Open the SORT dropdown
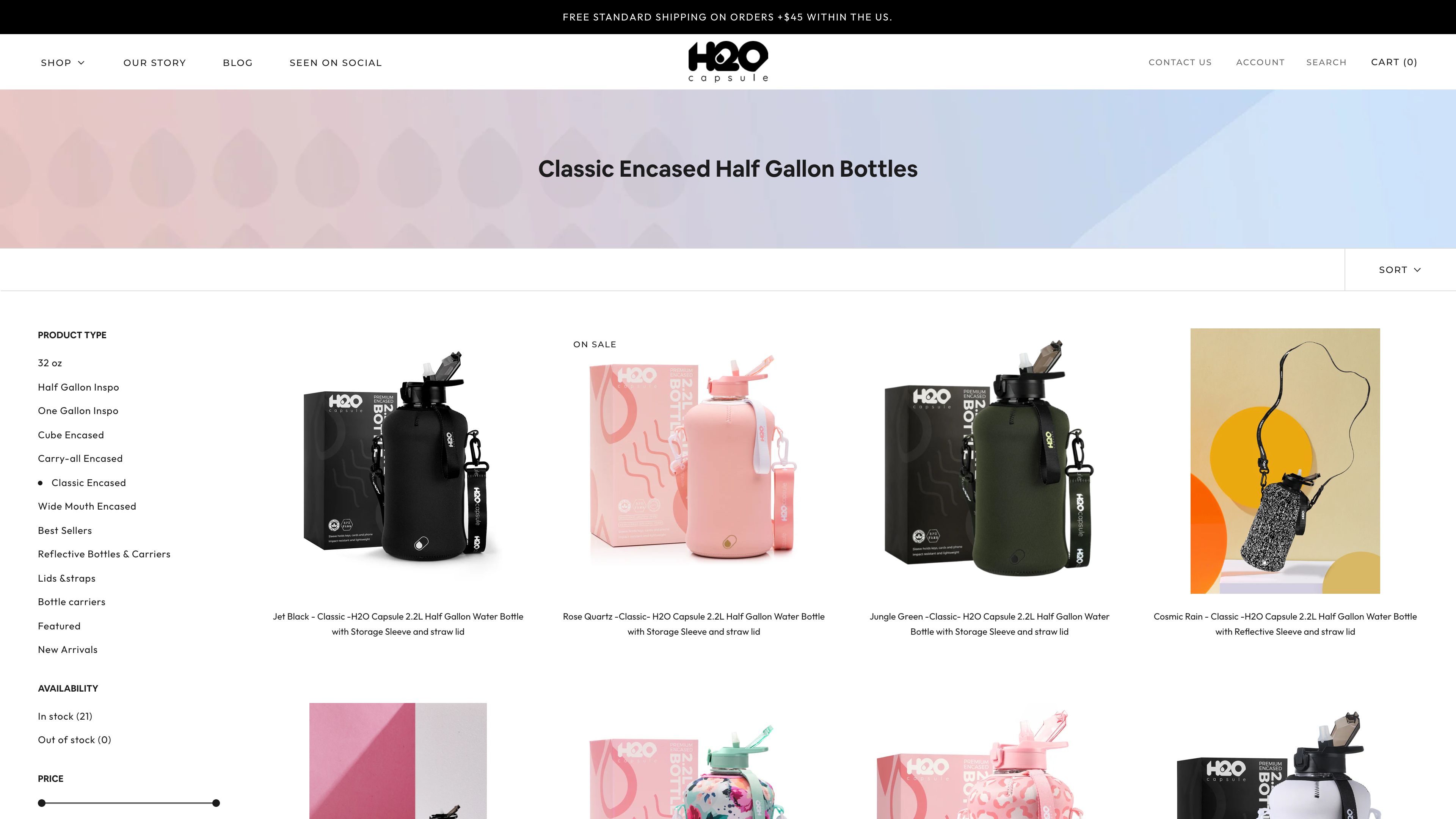Viewport: 1456px width, 819px height. [1400, 270]
